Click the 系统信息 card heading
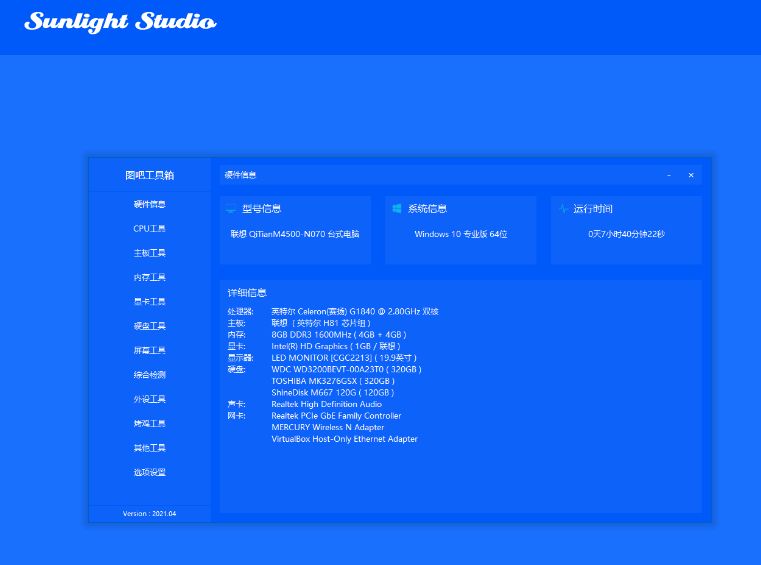 click(428, 209)
